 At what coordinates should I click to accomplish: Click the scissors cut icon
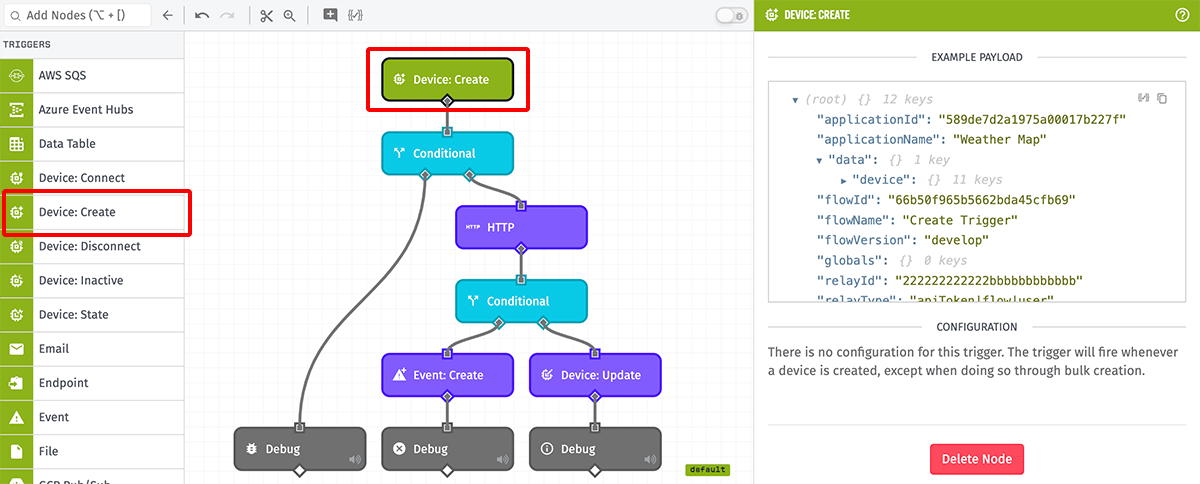click(x=265, y=16)
